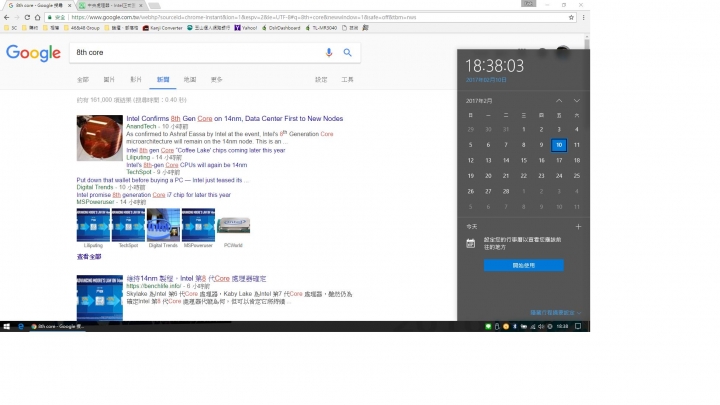Select February 14 in calendar

(x=506, y=161)
